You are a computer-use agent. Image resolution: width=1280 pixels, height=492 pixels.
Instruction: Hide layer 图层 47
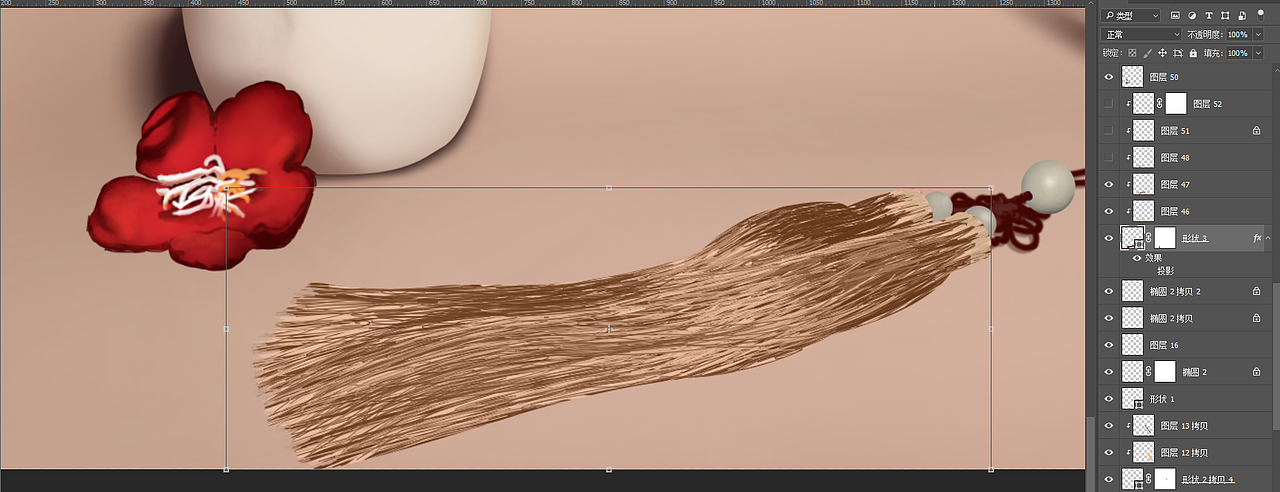tap(1108, 185)
